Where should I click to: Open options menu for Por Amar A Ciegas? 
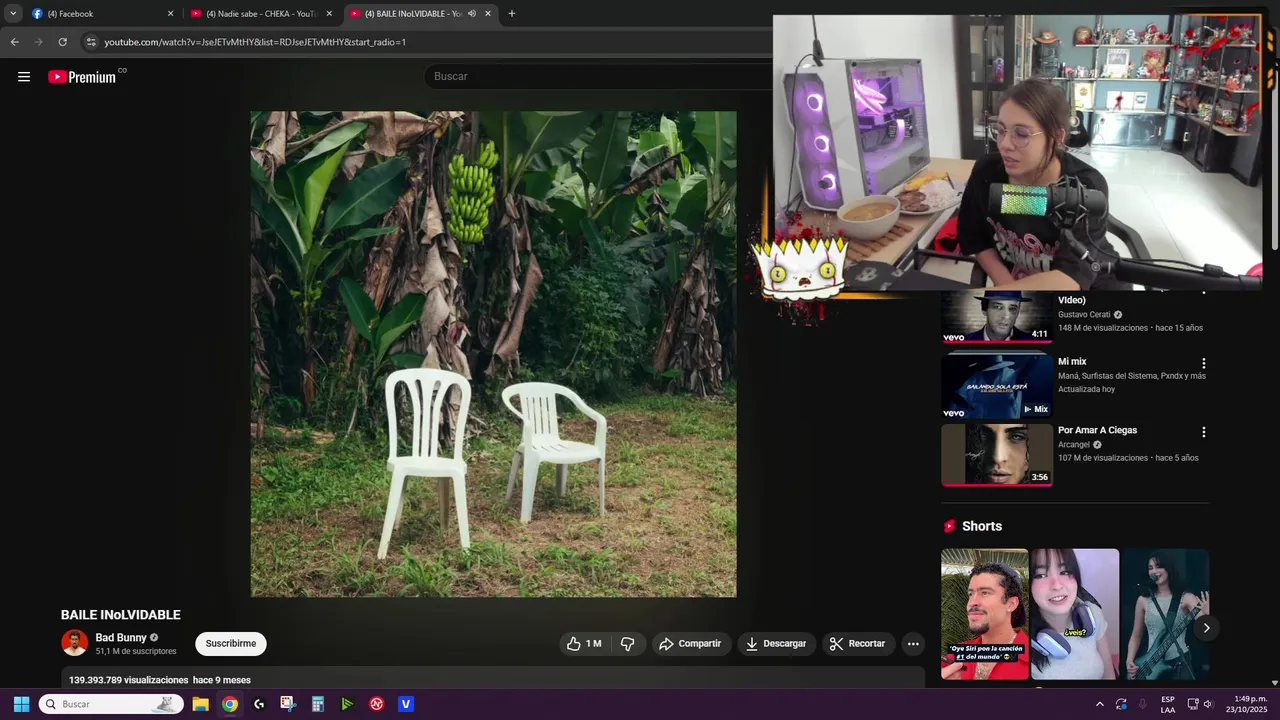point(1203,433)
